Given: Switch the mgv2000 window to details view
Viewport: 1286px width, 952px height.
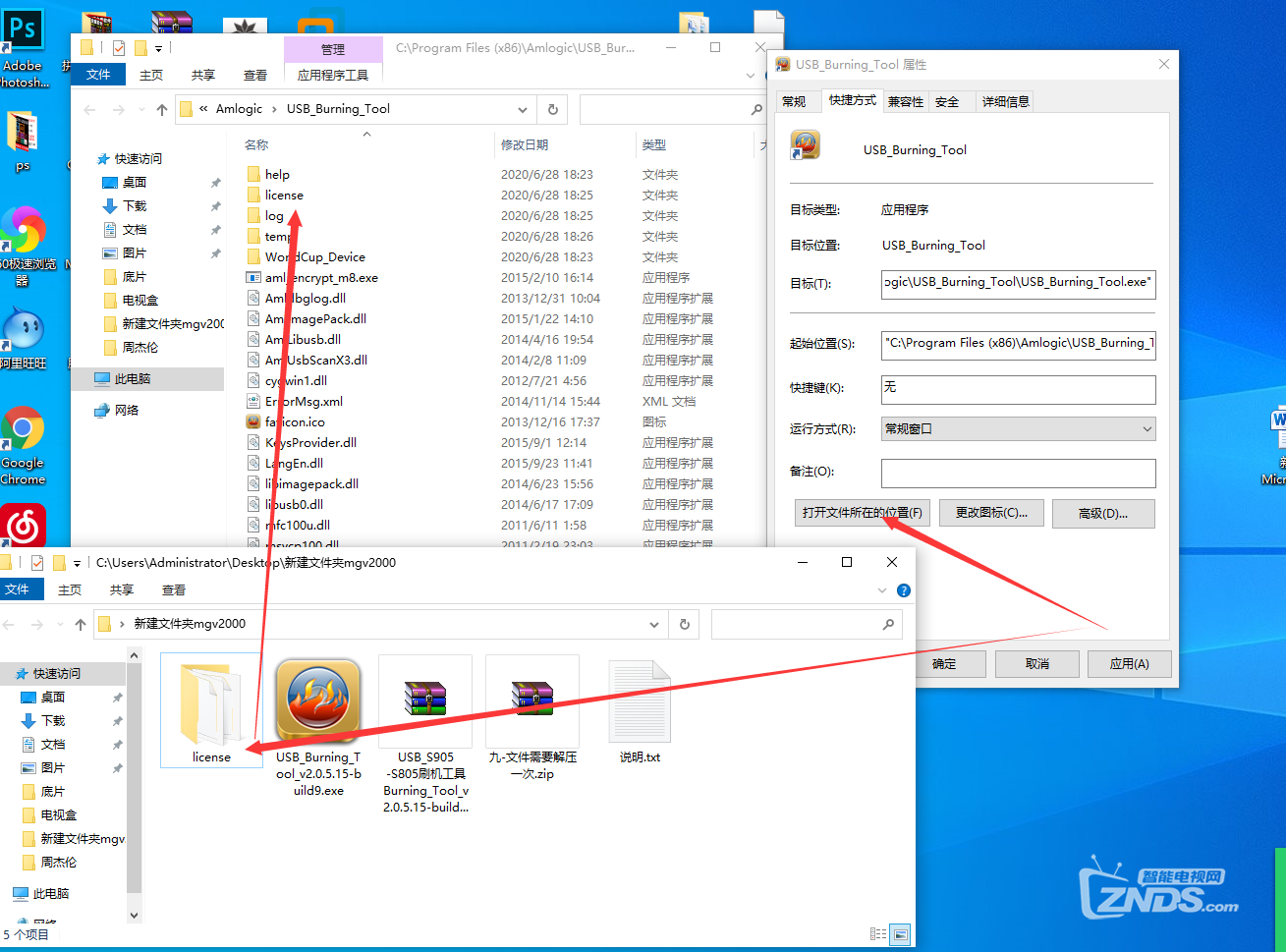Looking at the screenshot, I should [878, 934].
